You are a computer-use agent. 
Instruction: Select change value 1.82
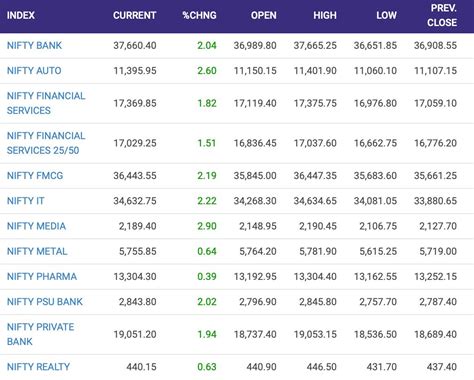(x=207, y=103)
